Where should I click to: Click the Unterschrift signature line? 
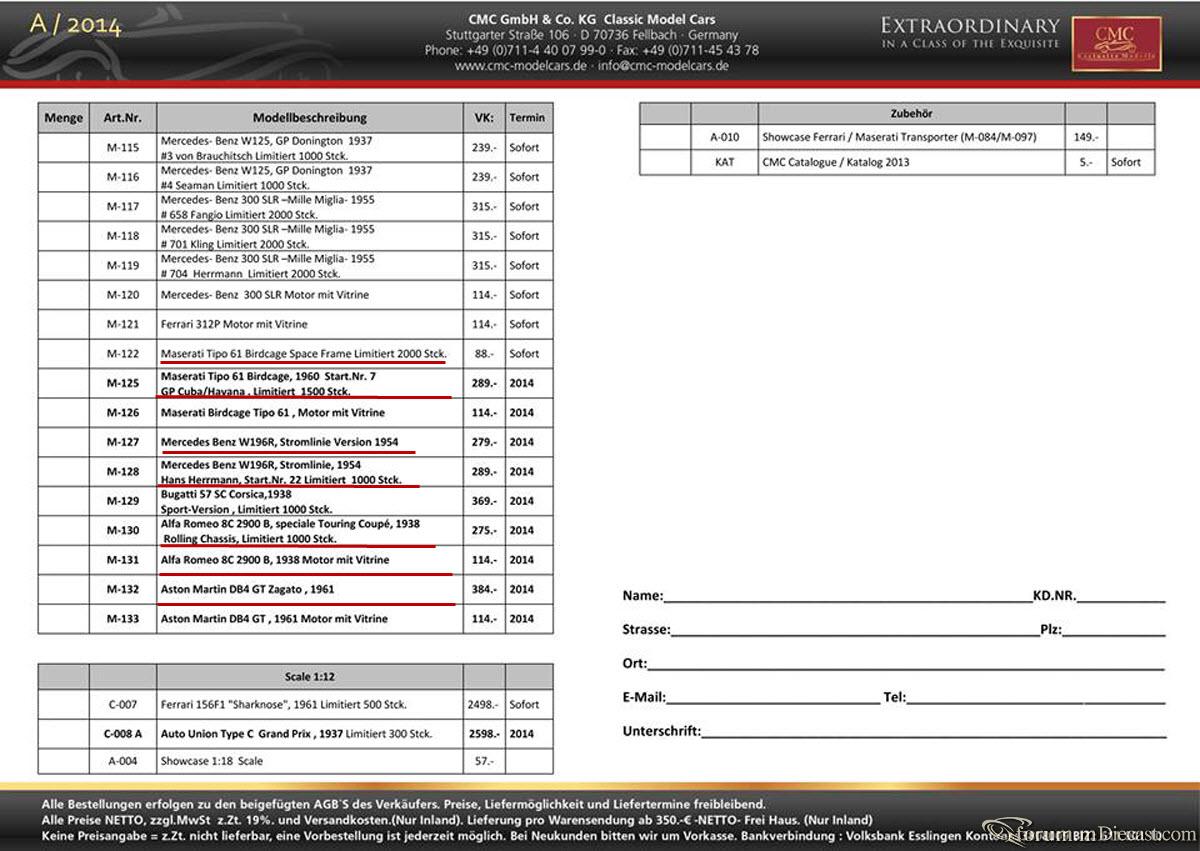934,732
